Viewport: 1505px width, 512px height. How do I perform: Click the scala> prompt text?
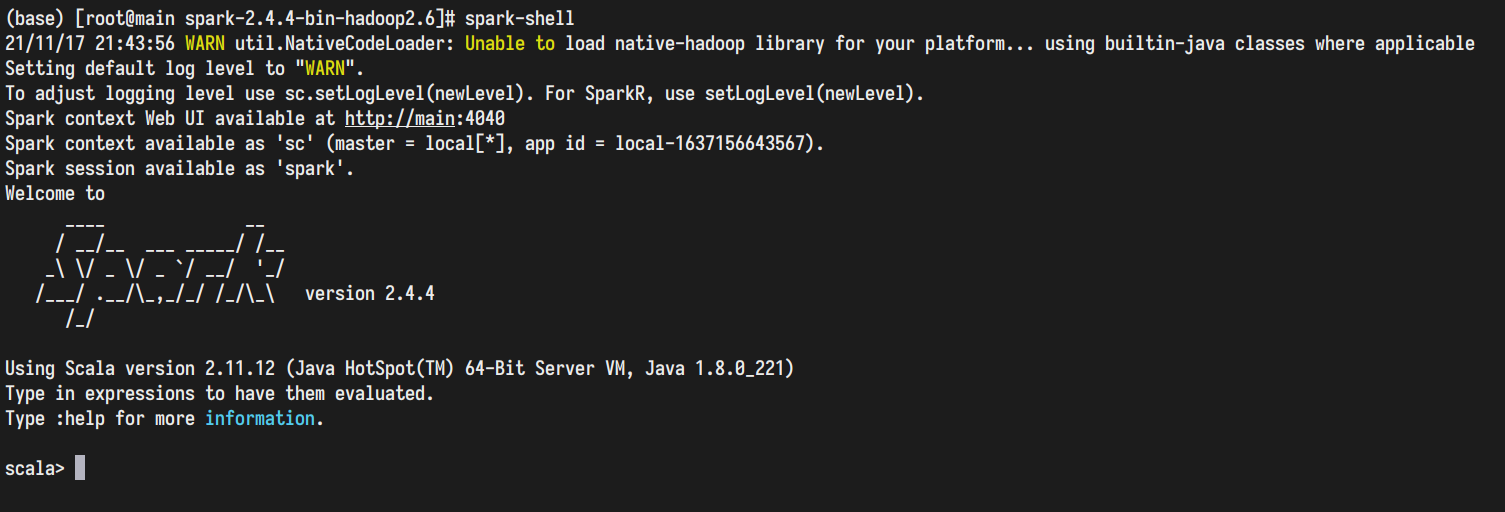tap(35, 469)
